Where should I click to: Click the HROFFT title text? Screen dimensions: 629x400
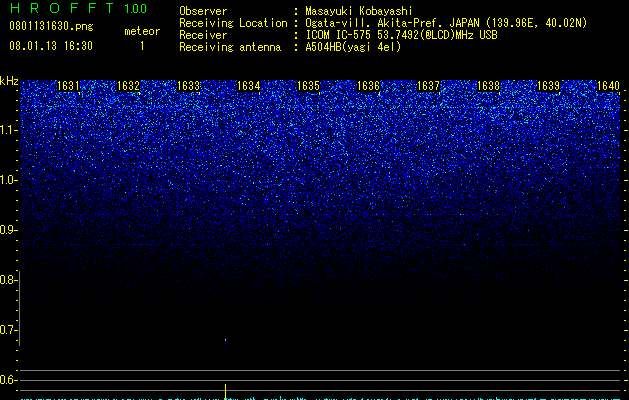click(x=62, y=8)
